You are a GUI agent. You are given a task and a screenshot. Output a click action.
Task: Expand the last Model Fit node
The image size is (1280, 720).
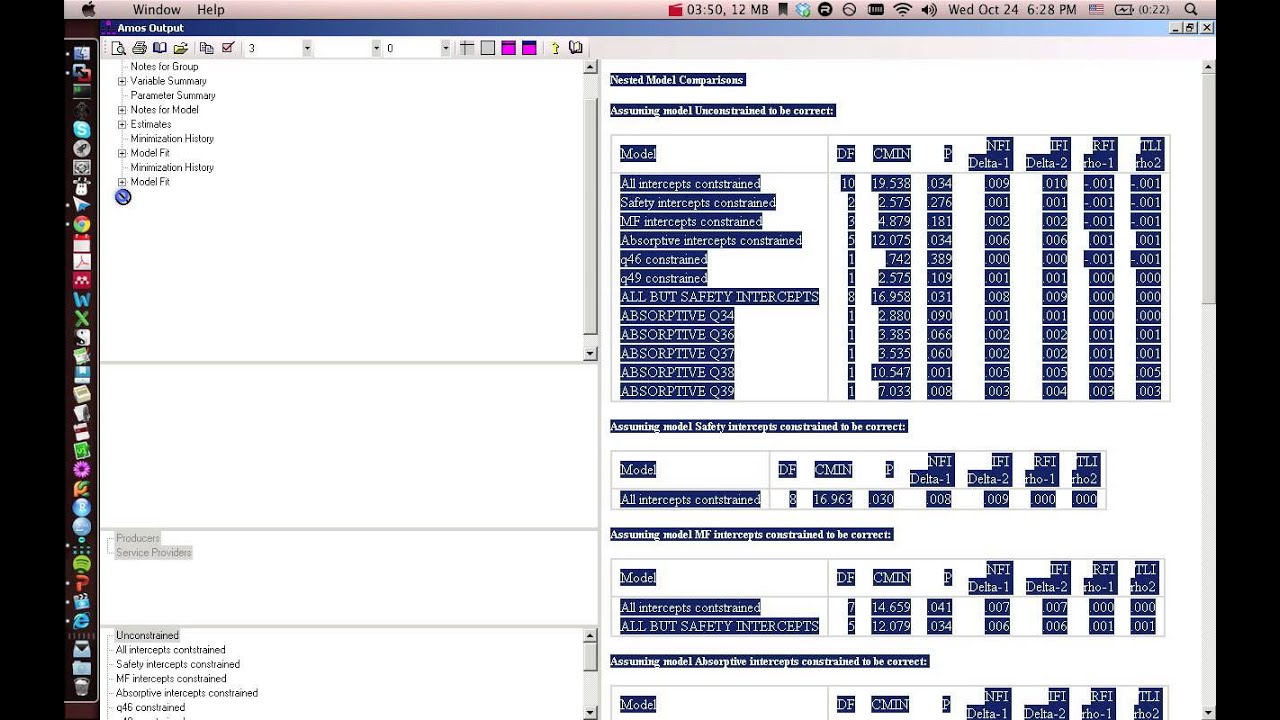point(122,182)
